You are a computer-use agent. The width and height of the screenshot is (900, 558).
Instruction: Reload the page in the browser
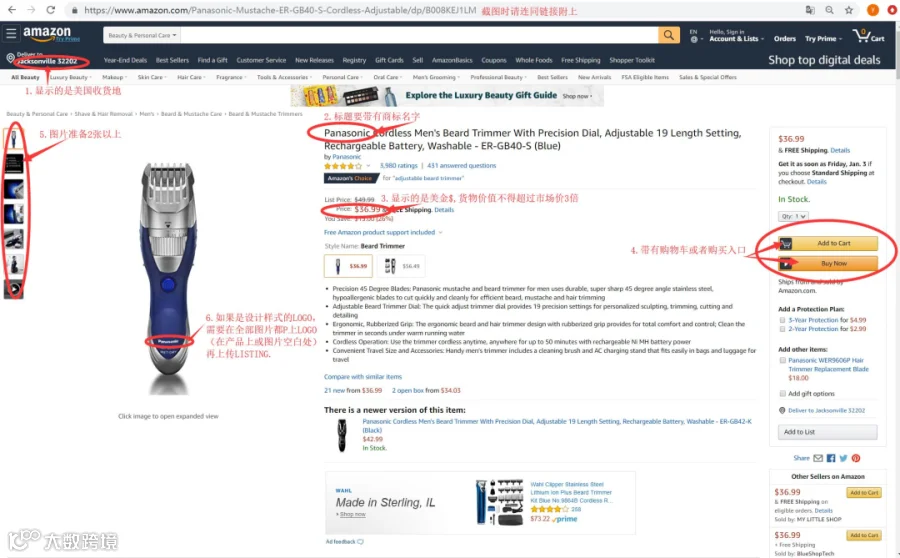pyautogui.click(x=51, y=10)
